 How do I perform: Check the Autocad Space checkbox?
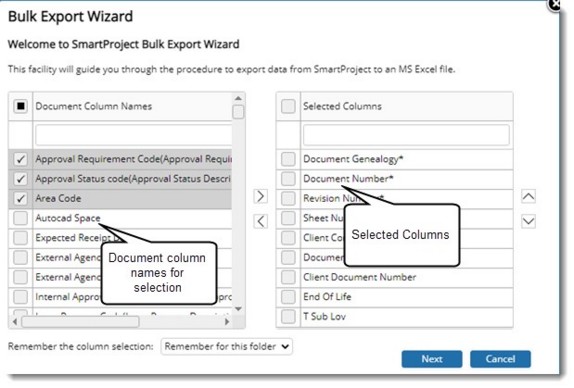(x=20, y=218)
